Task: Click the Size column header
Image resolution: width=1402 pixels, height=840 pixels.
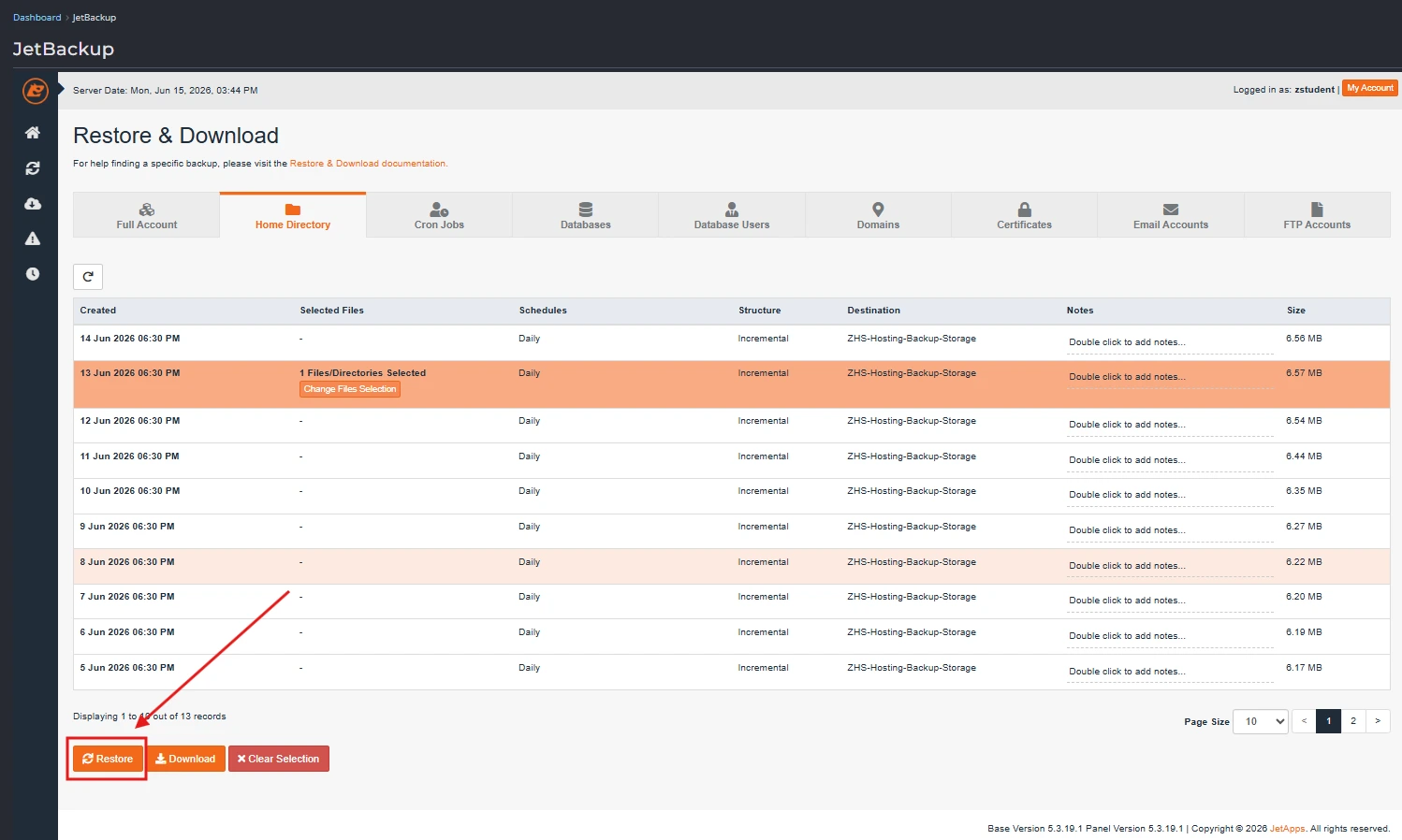Action: (x=1295, y=311)
